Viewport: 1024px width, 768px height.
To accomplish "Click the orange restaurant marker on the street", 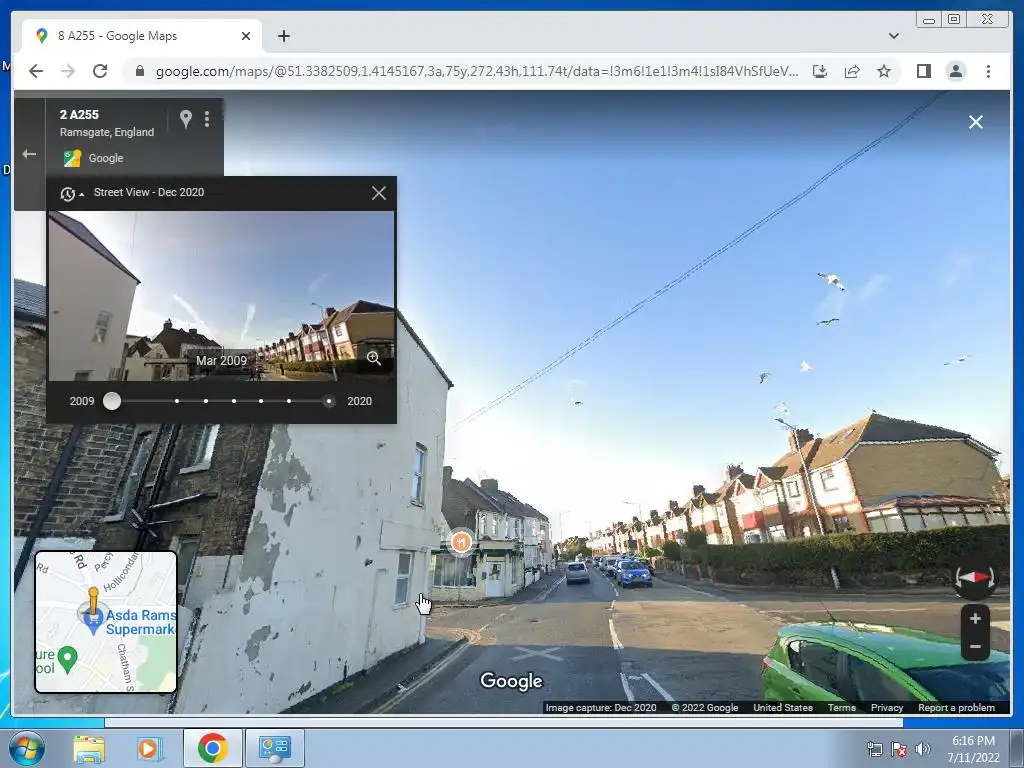I will pos(461,542).
